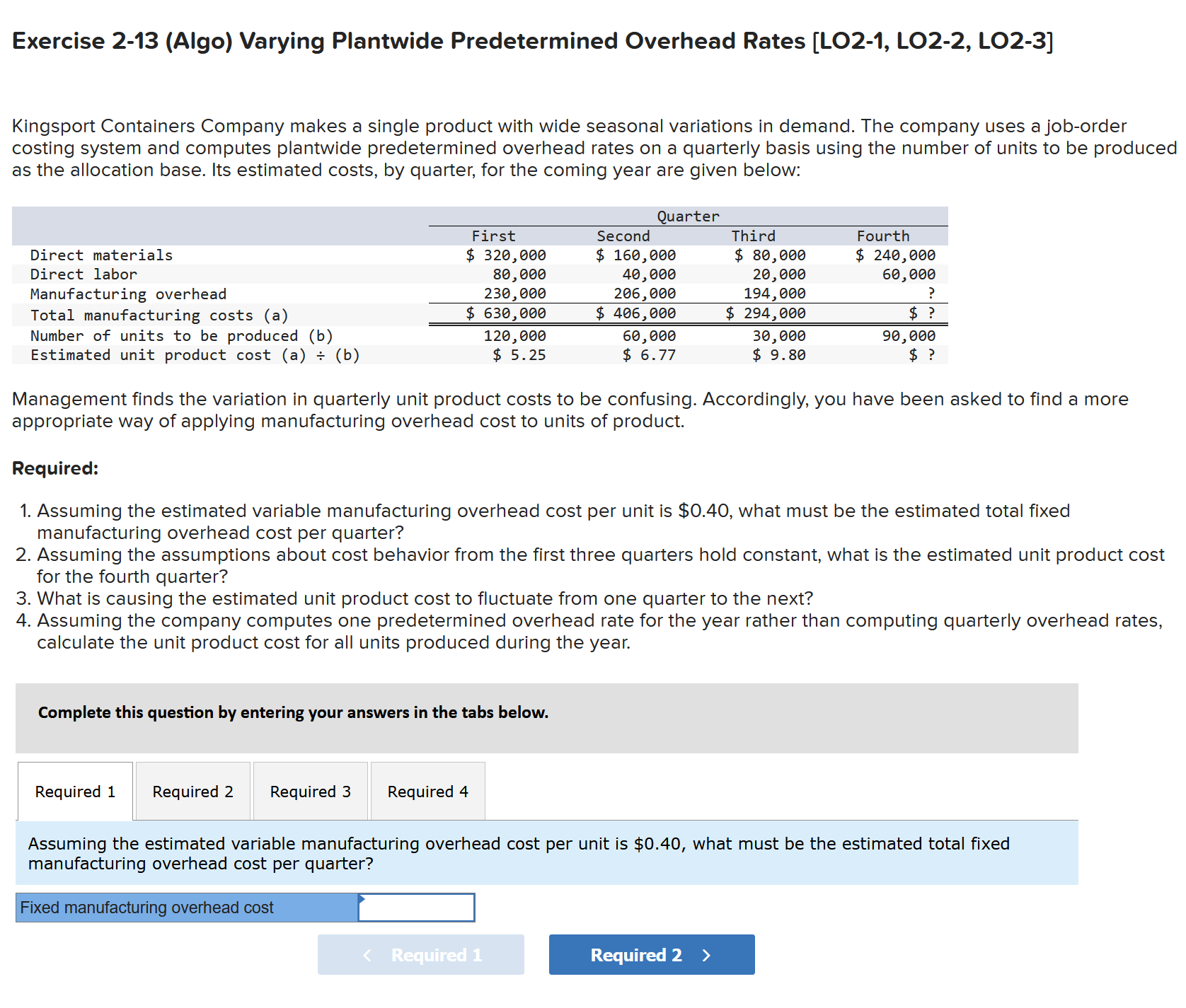Click the Fixed manufacturing overhead cost input field

click(x=418, y=908)
